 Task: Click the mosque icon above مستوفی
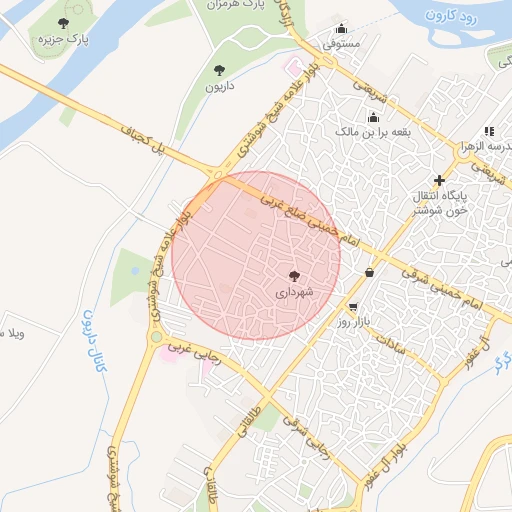[341, 29]
